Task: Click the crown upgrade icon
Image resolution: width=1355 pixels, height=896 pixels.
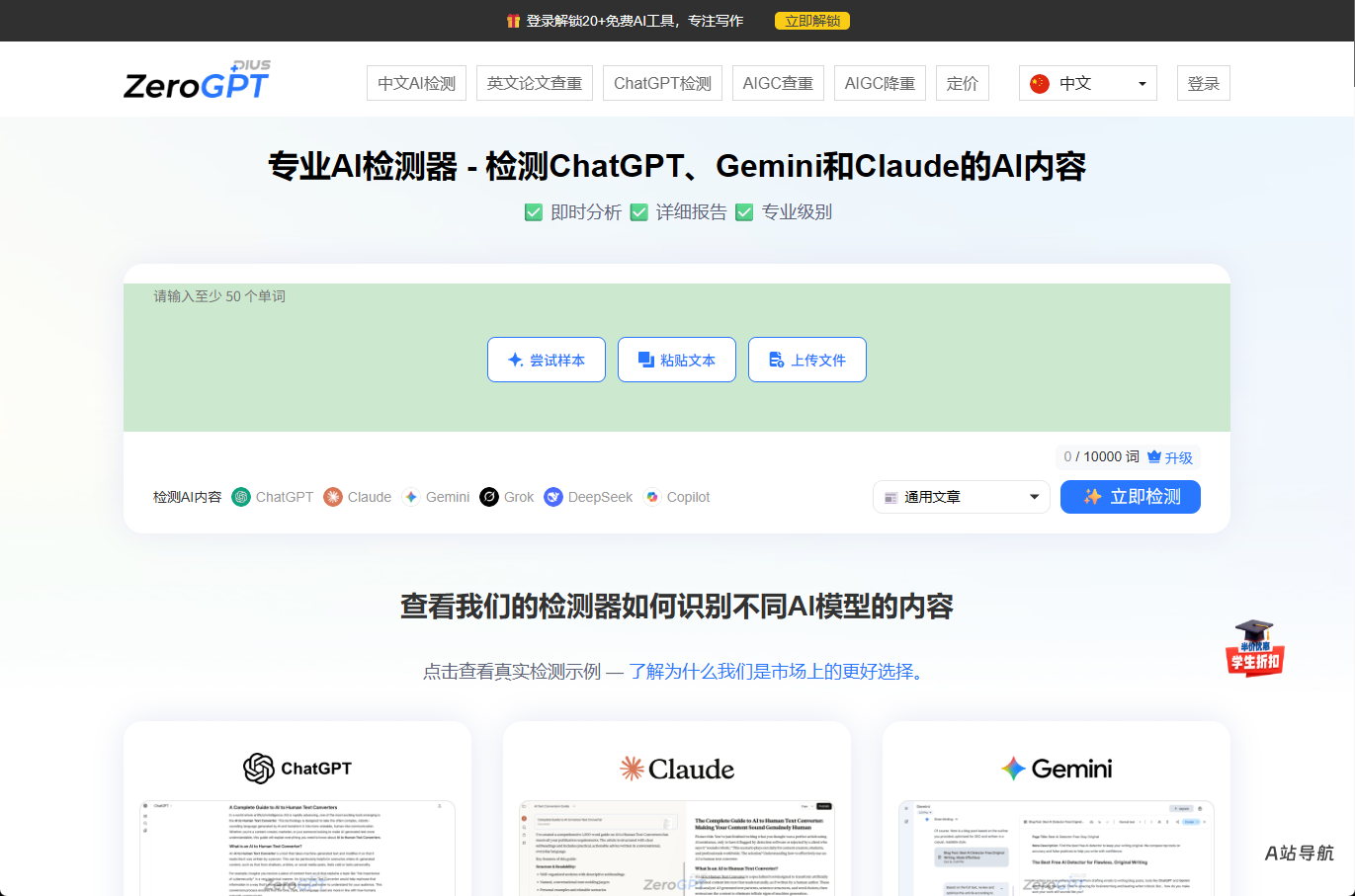Action: [1154, 456]
